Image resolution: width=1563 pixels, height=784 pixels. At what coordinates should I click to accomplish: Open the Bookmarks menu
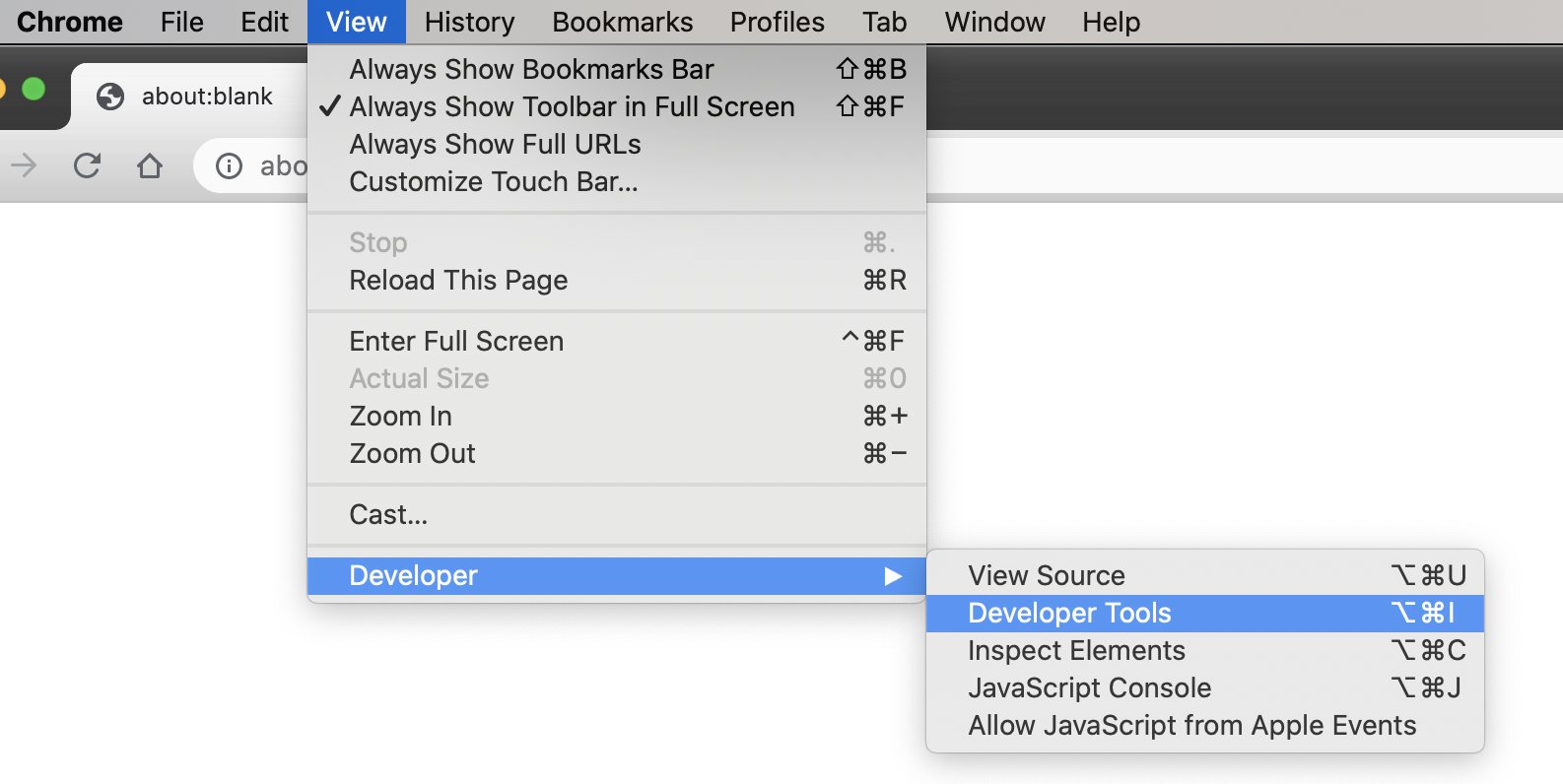tap(623, 22)
